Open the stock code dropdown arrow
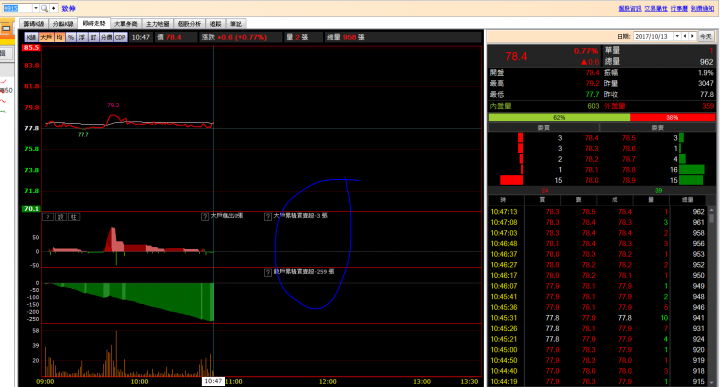This screenshot has width=720, height=387. click(x=36, y=8)
